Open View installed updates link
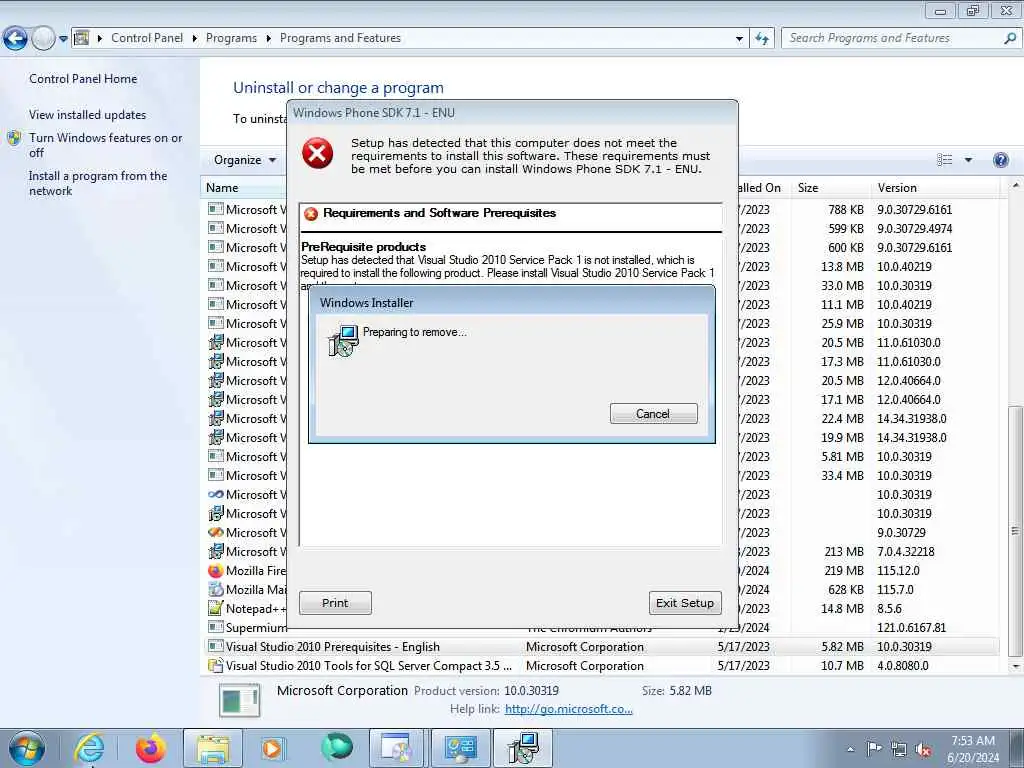Image resolution: width=1024 pixels, height=768 pixels. coord(88,114)
